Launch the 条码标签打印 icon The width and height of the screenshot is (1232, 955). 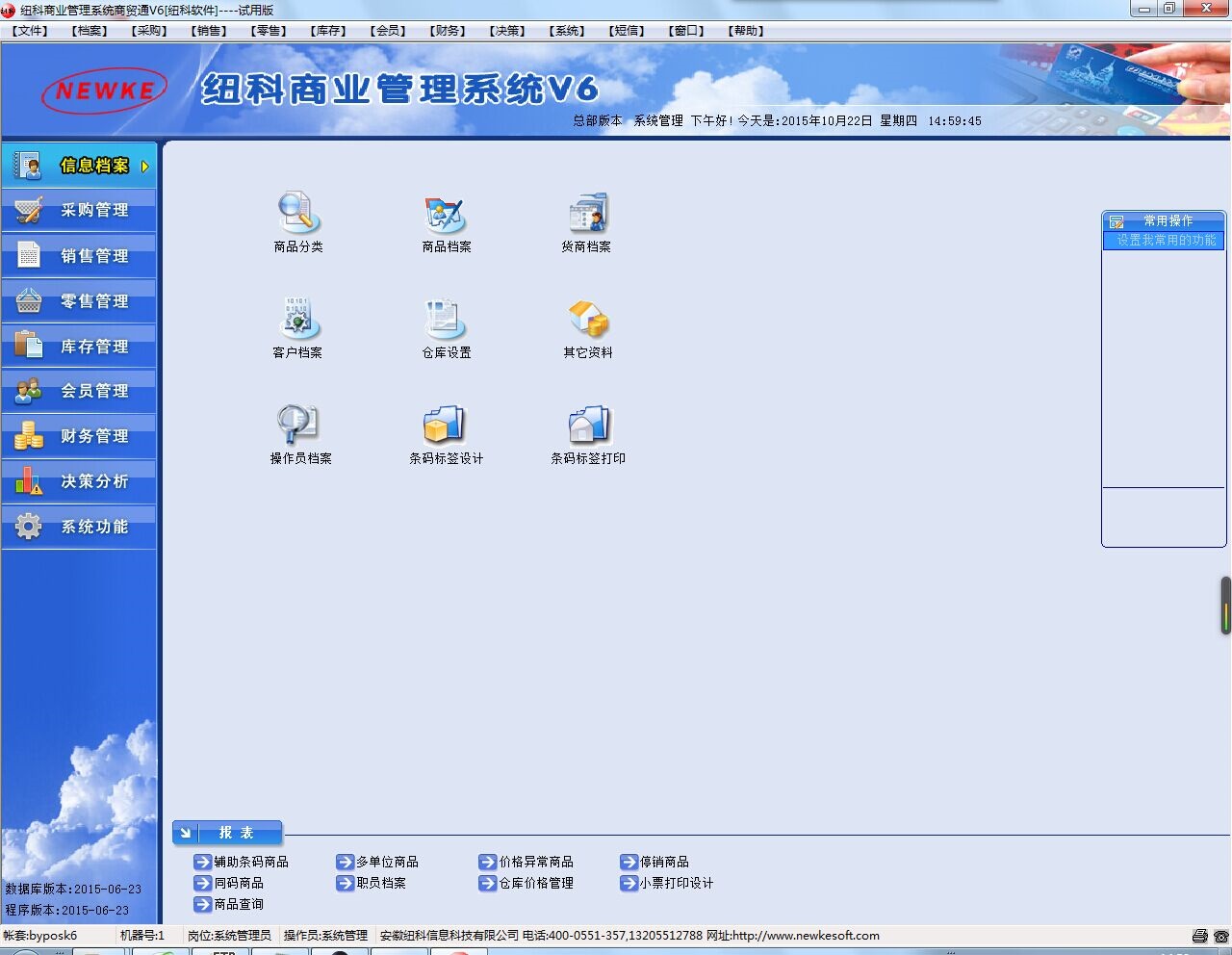click(x=588, y=425)
